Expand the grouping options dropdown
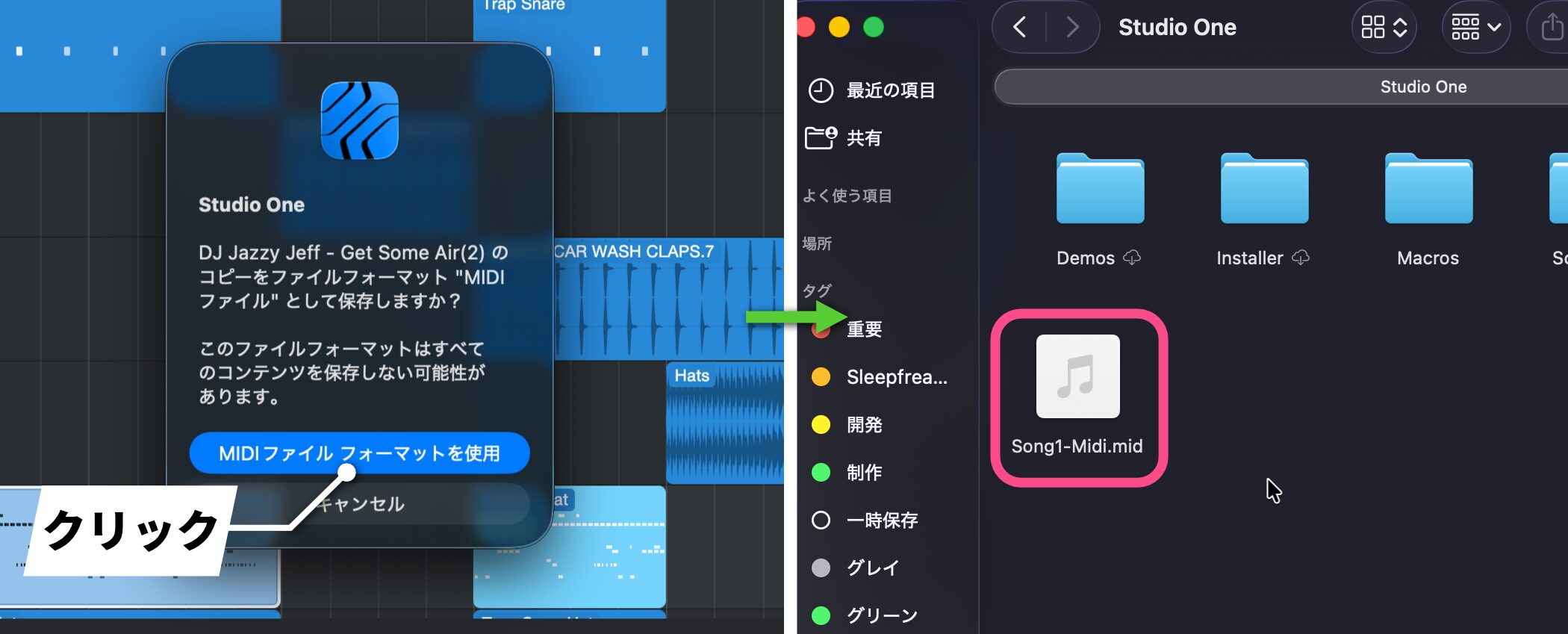 click(x=1475, y=28)
